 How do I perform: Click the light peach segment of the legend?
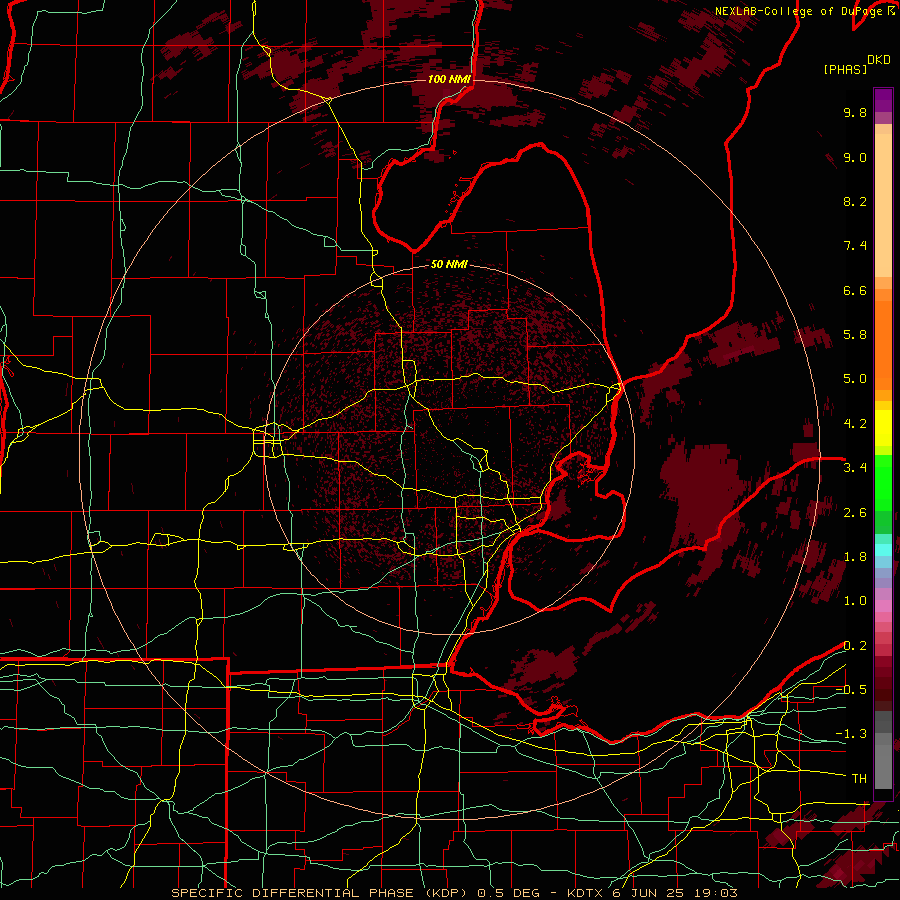[883, 205]
